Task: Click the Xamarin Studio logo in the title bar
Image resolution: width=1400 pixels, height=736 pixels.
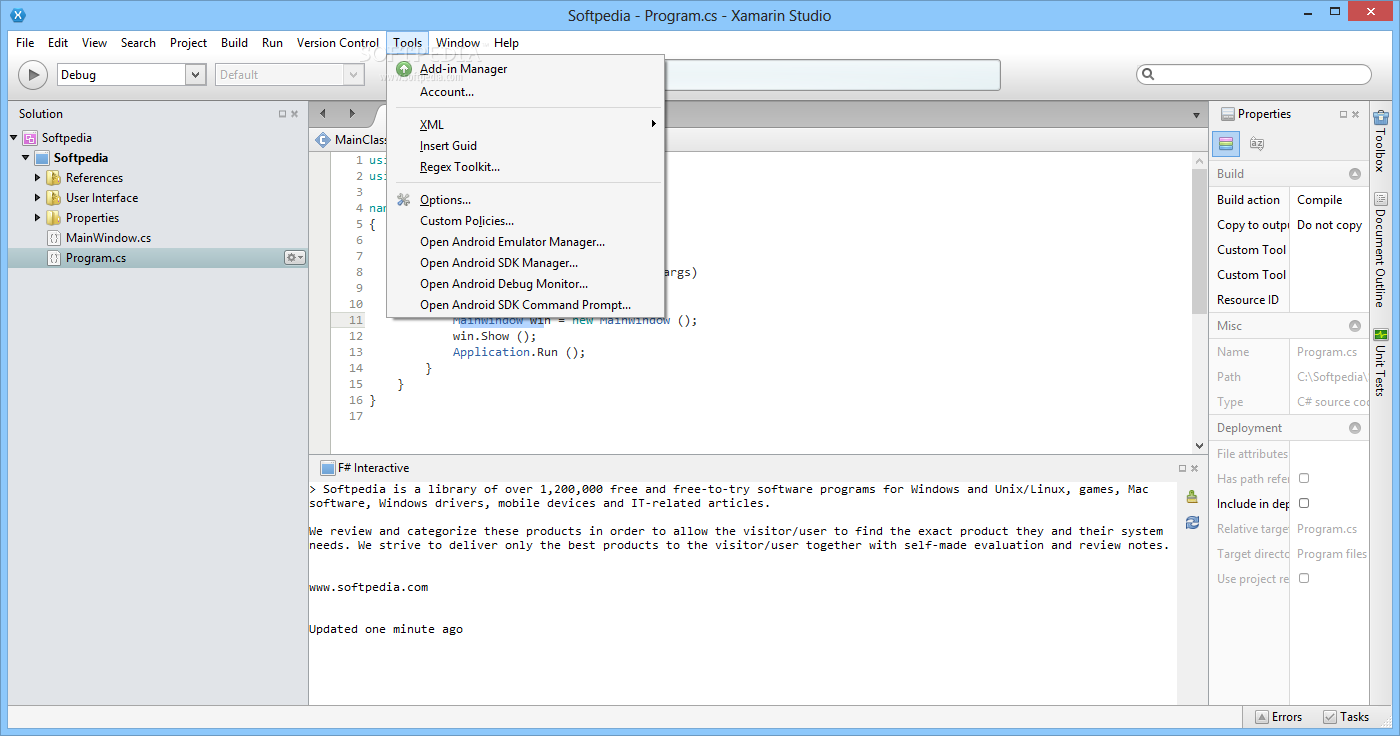Action: tap(17, 15)
